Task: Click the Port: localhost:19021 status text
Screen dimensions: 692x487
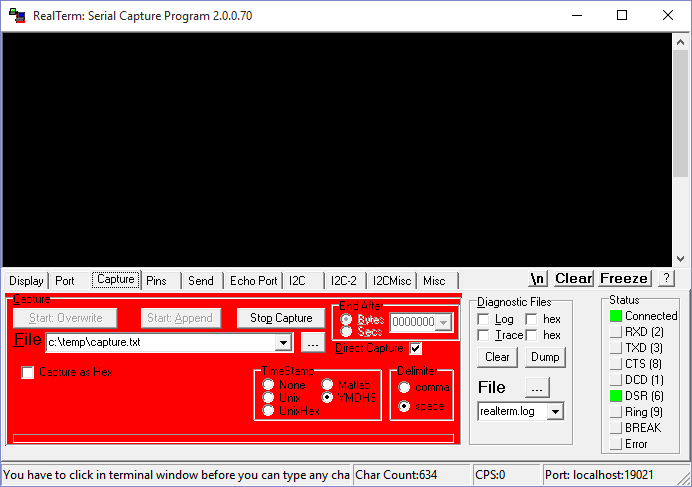Action: [x=599, y=475]
